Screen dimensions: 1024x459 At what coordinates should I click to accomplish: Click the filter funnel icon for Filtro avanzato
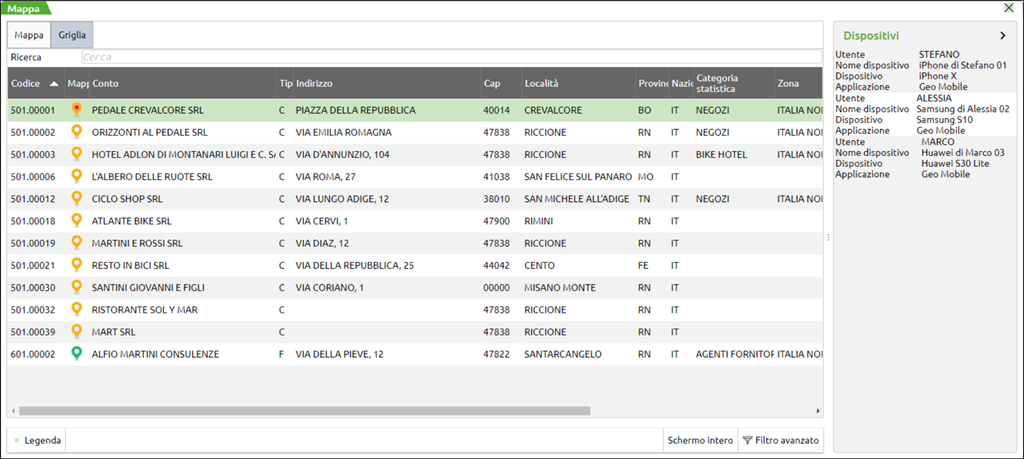click(746, 440)
